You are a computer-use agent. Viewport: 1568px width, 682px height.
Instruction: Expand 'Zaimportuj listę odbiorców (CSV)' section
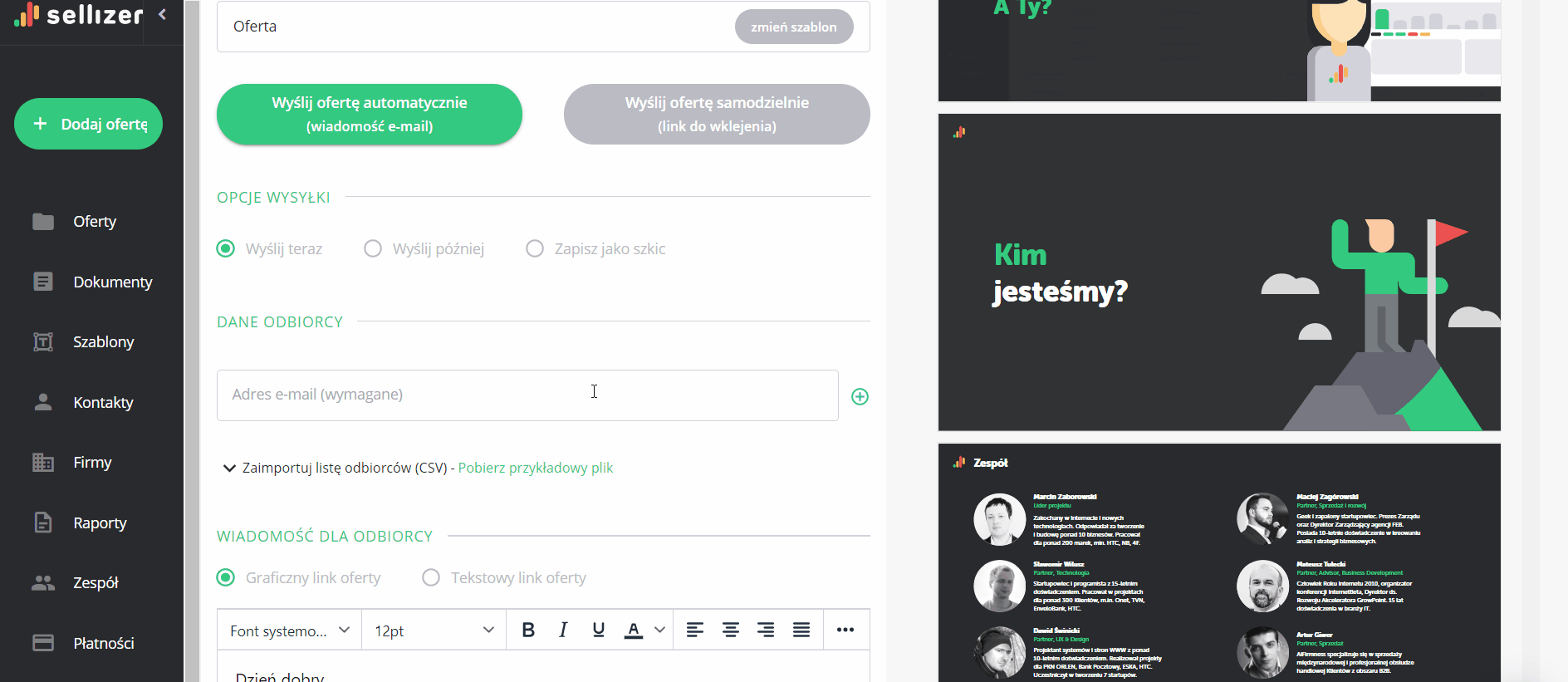229,469
